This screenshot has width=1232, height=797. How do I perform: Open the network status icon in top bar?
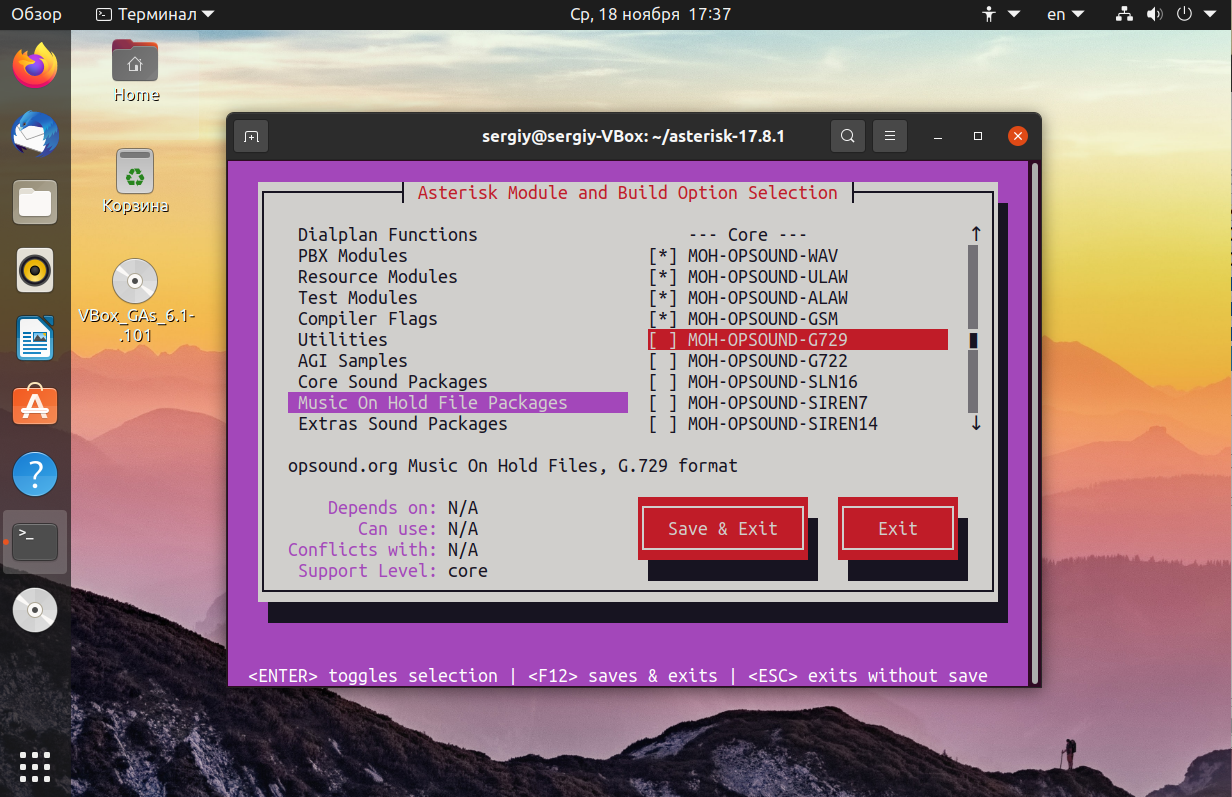click(x=1125, y=14)
